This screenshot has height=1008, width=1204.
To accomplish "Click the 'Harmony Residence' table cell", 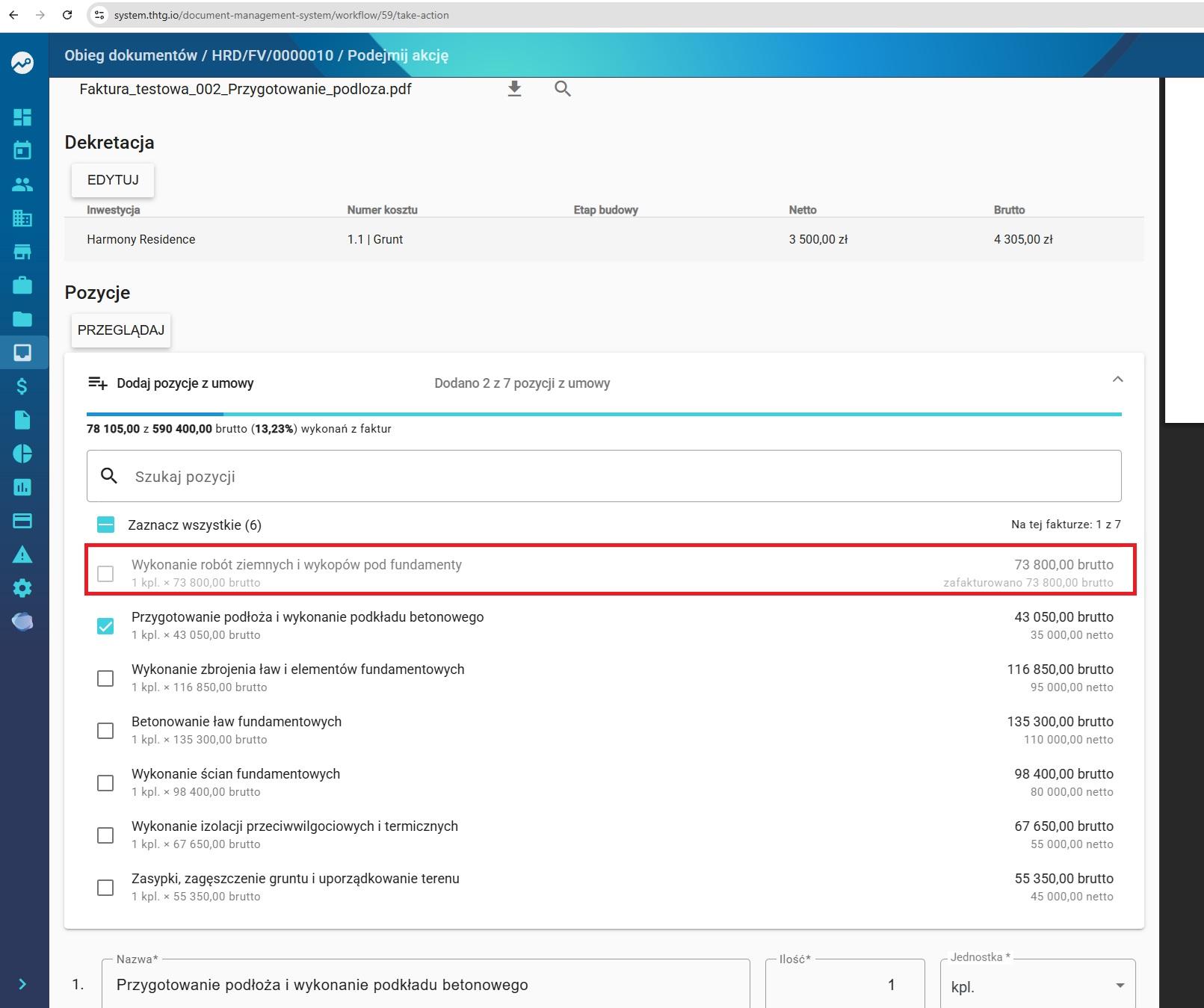I will (x=141, y=240).
